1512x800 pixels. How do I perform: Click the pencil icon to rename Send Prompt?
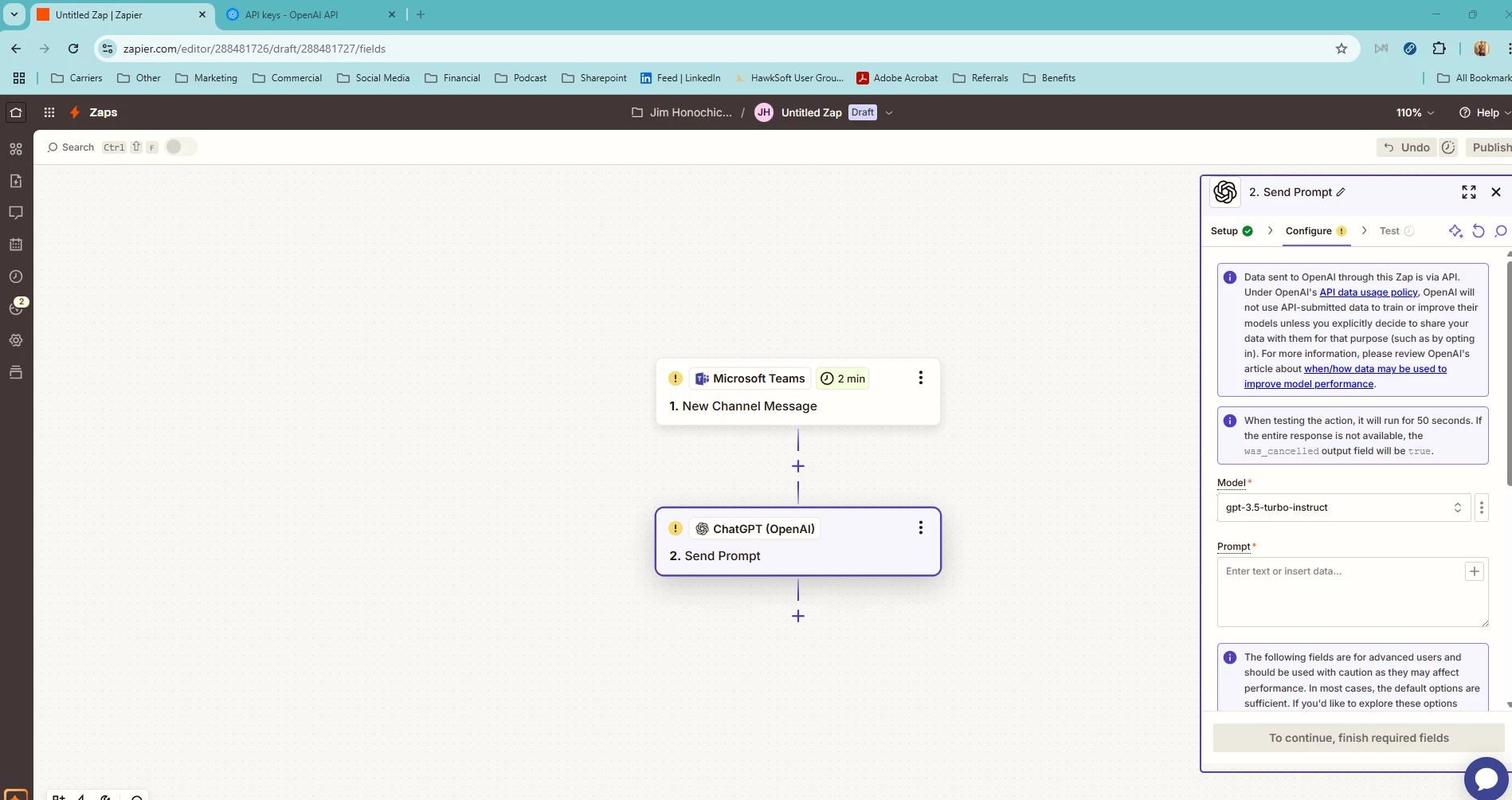(1341, 192)
